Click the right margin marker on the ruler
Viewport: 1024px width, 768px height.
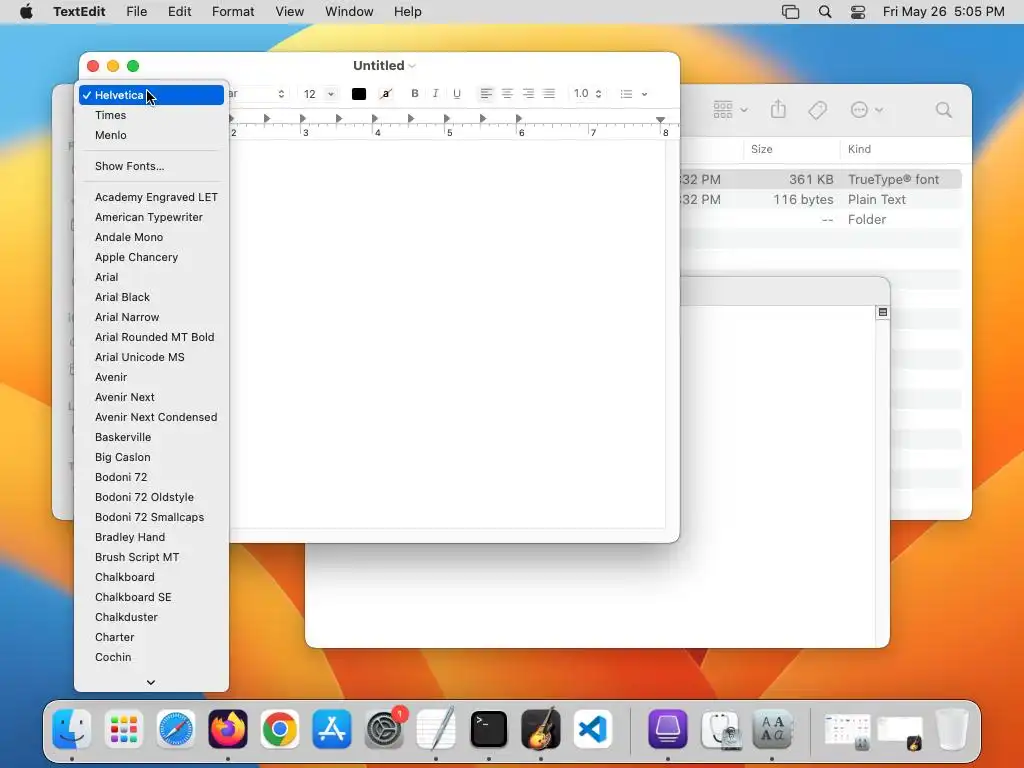click(661, 120)
